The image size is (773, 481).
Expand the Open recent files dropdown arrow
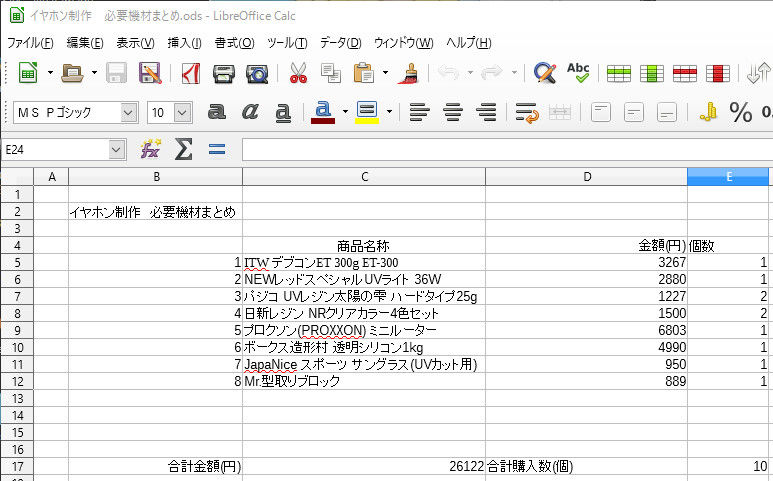(94, 73)
